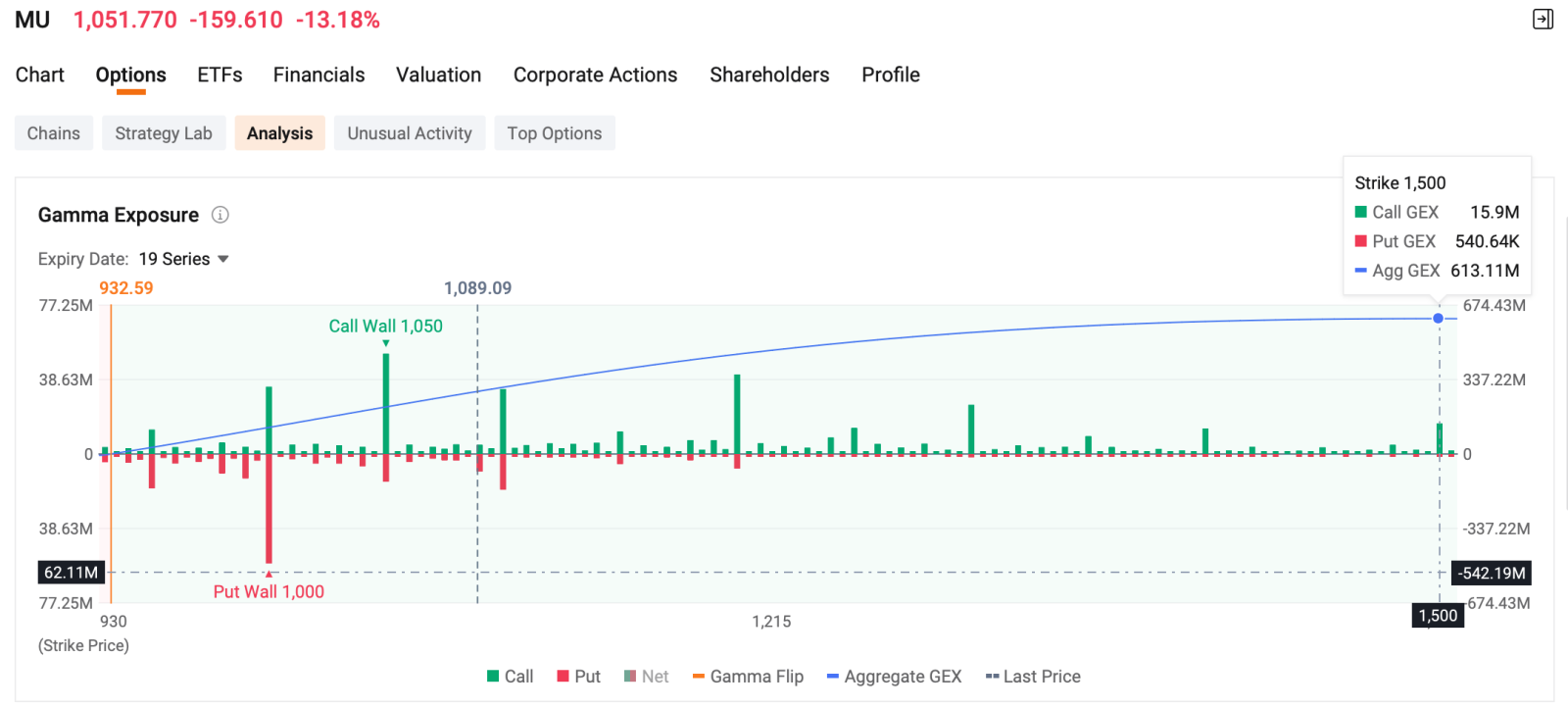Click the Strike 1,500 tooltip title
The width and height of the screenshot is (1568, 708).
coord(1399,183)
